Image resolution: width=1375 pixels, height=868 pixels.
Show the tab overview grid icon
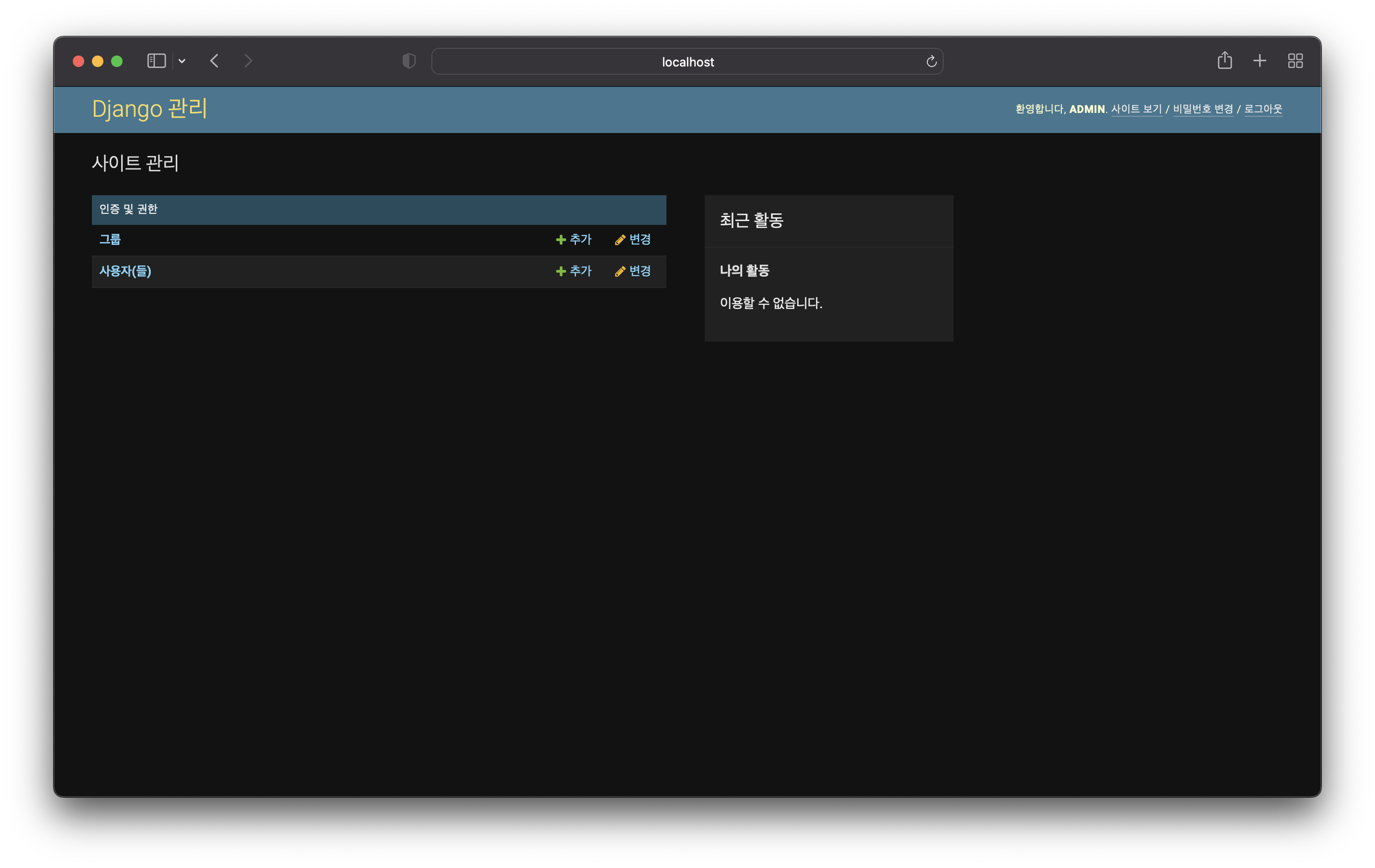pos(1295,60)
